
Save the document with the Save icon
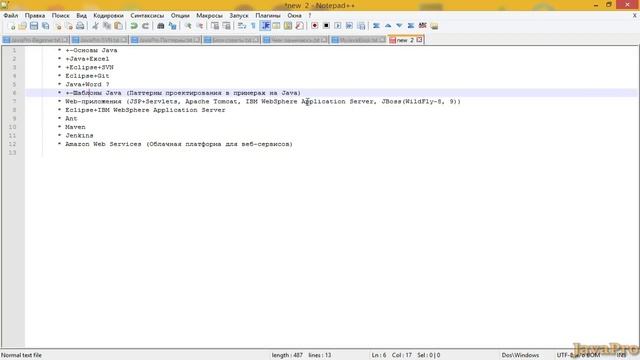click(x=34, y=26)
